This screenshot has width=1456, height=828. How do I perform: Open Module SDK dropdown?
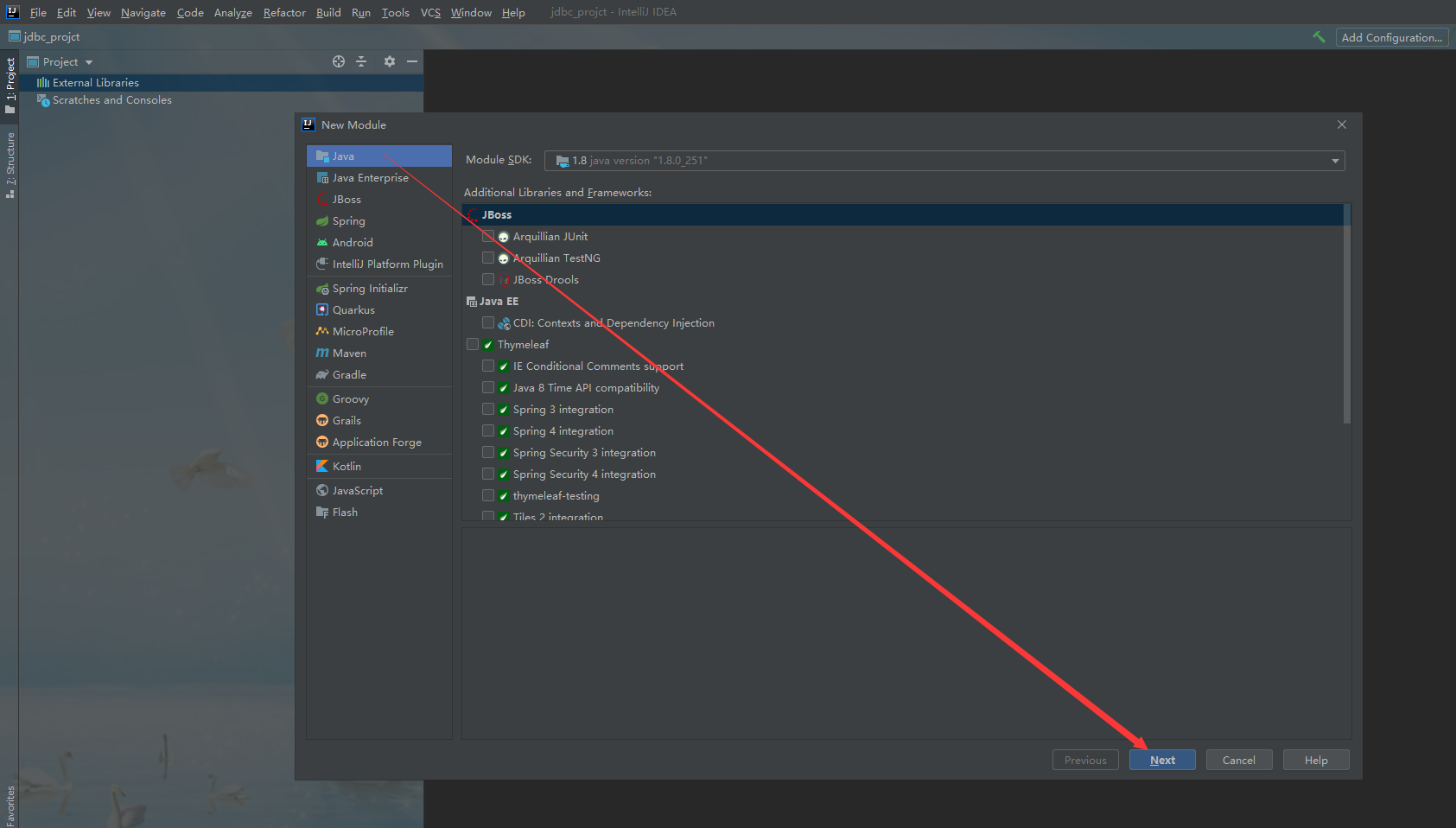(944, 161)
